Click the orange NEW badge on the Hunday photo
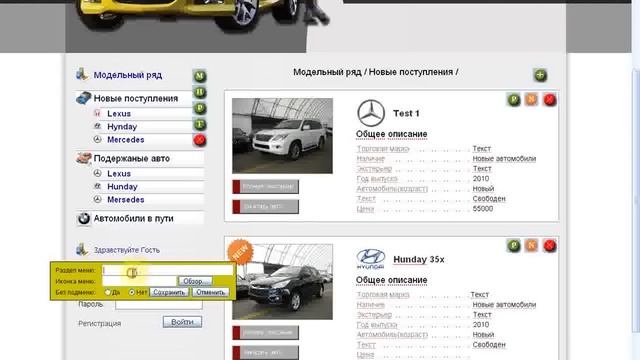The width and height of the screenshot is (640, 360). 240,251
